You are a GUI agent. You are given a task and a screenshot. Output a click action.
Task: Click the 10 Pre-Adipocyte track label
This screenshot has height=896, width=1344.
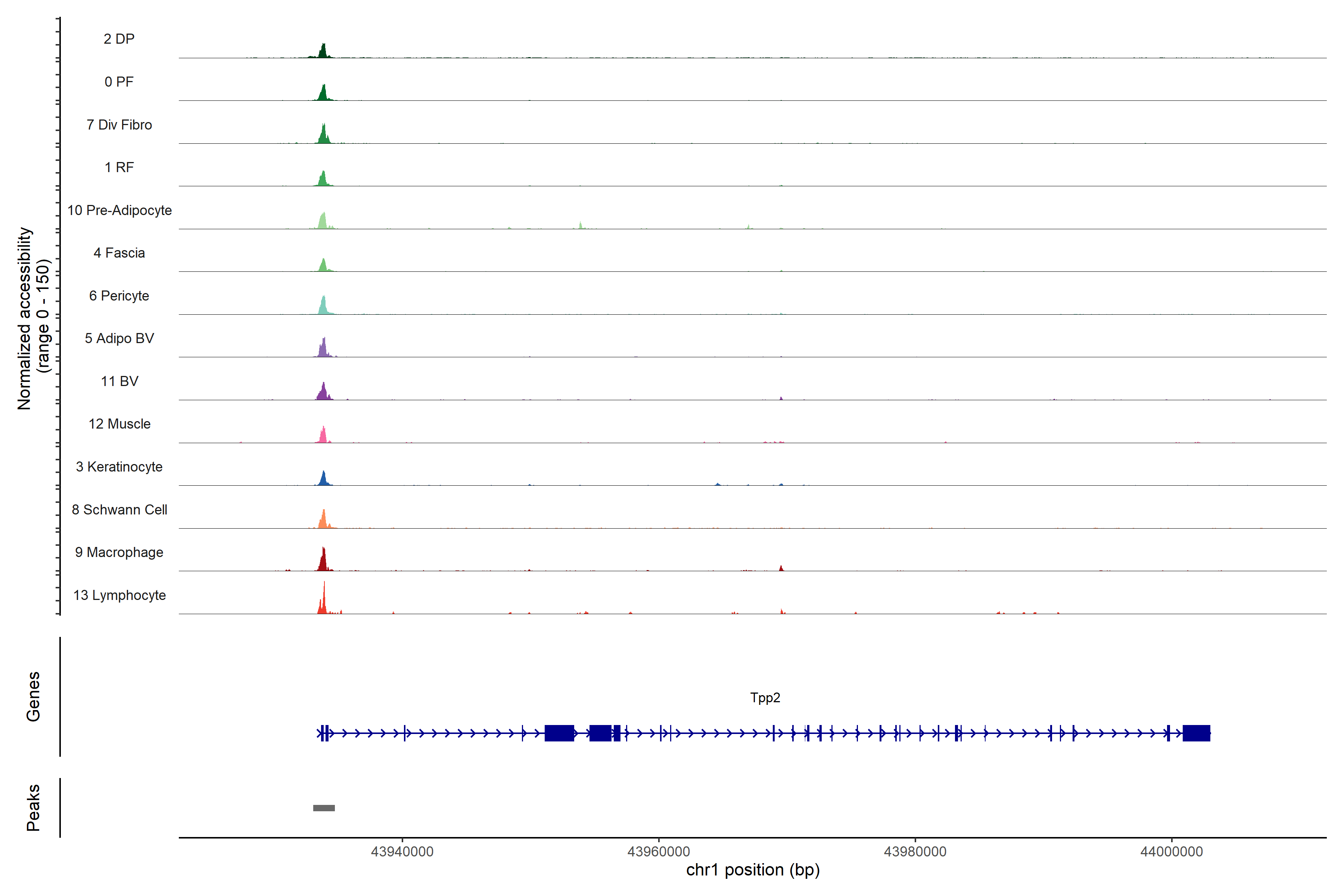pos(119,210)
